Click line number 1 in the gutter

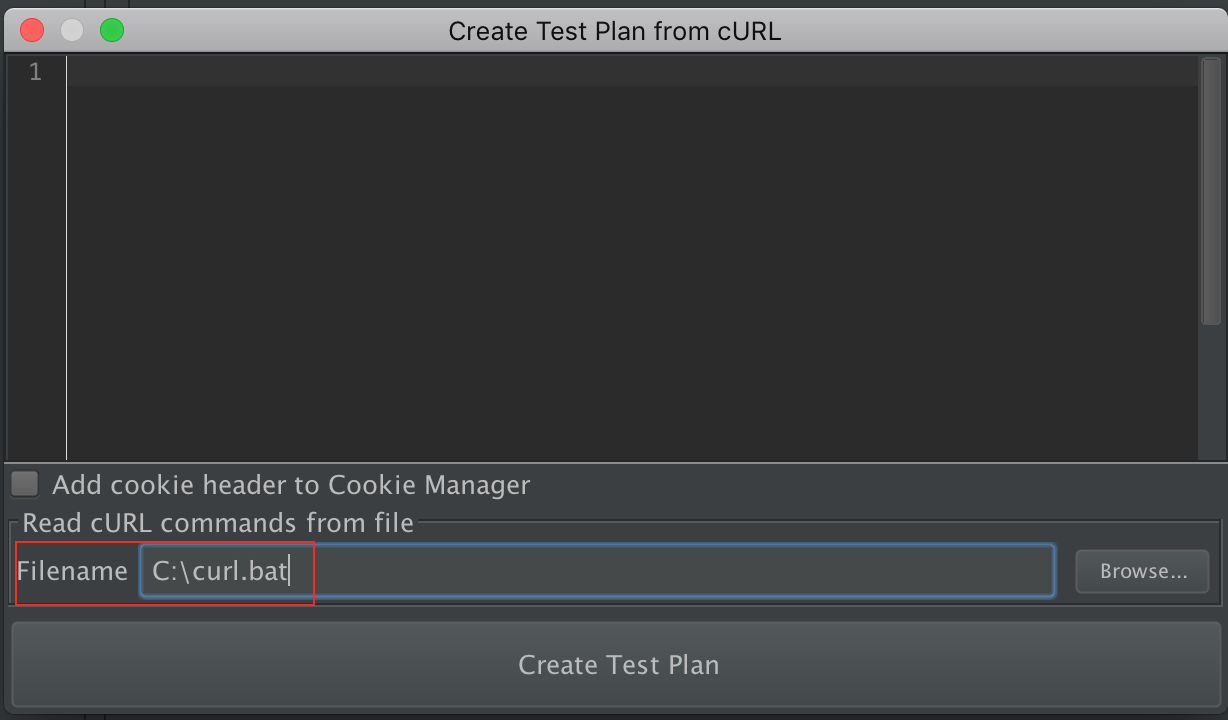(36, 72)
